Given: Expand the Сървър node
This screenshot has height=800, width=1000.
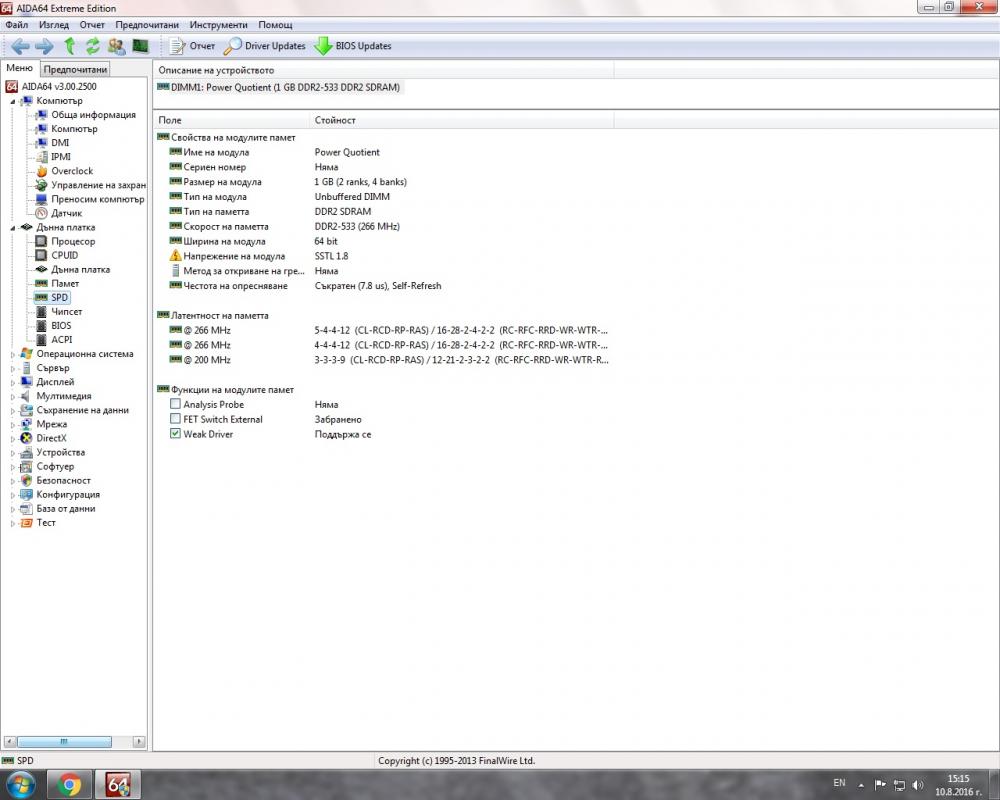Looking at the screenshot, I should (12, 368).
